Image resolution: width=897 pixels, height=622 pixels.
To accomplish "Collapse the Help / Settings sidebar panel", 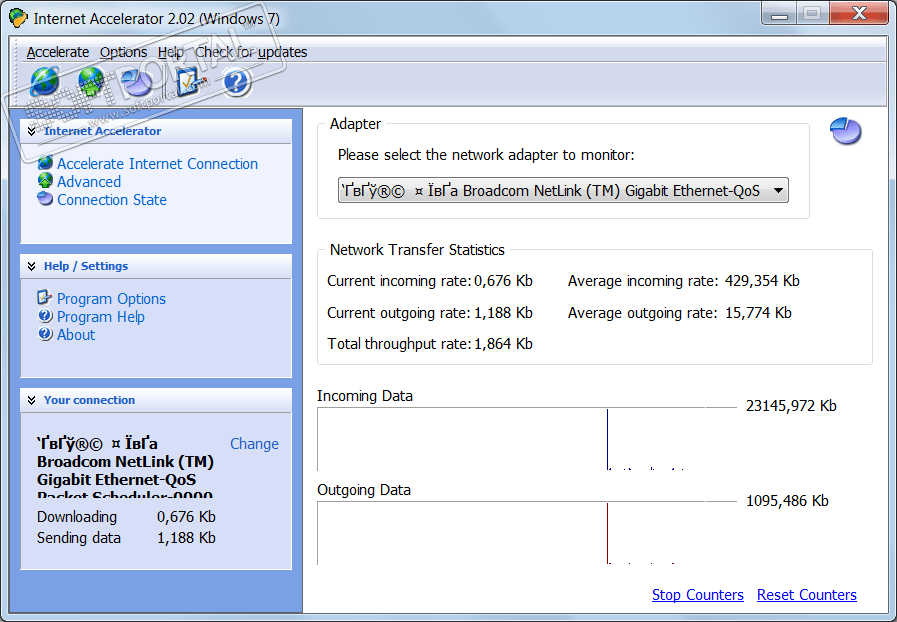I will tap(31, 266).
